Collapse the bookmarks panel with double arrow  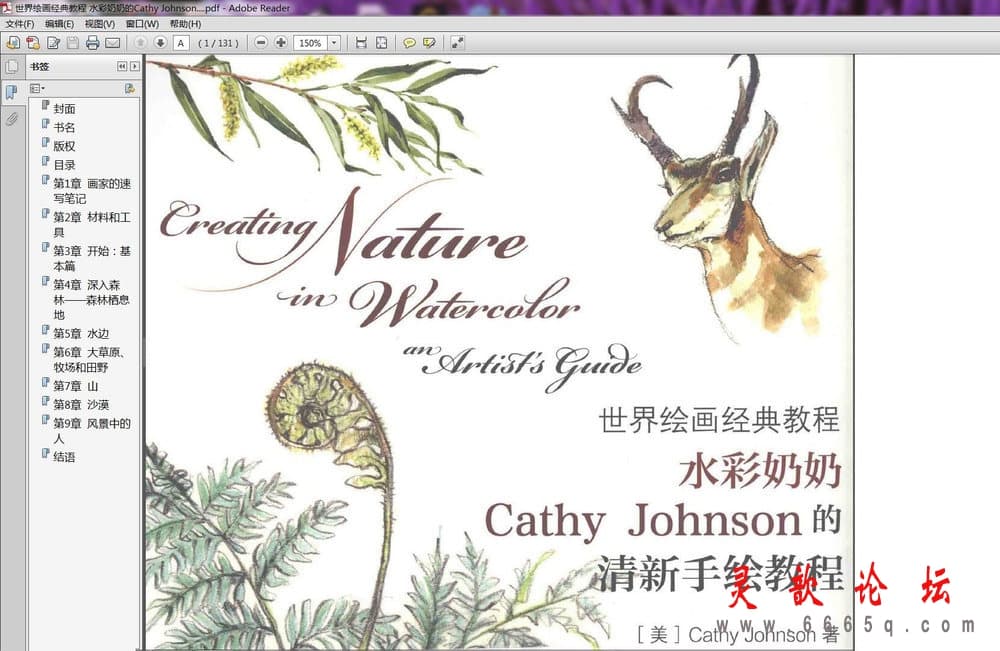(x=122, y=66)
